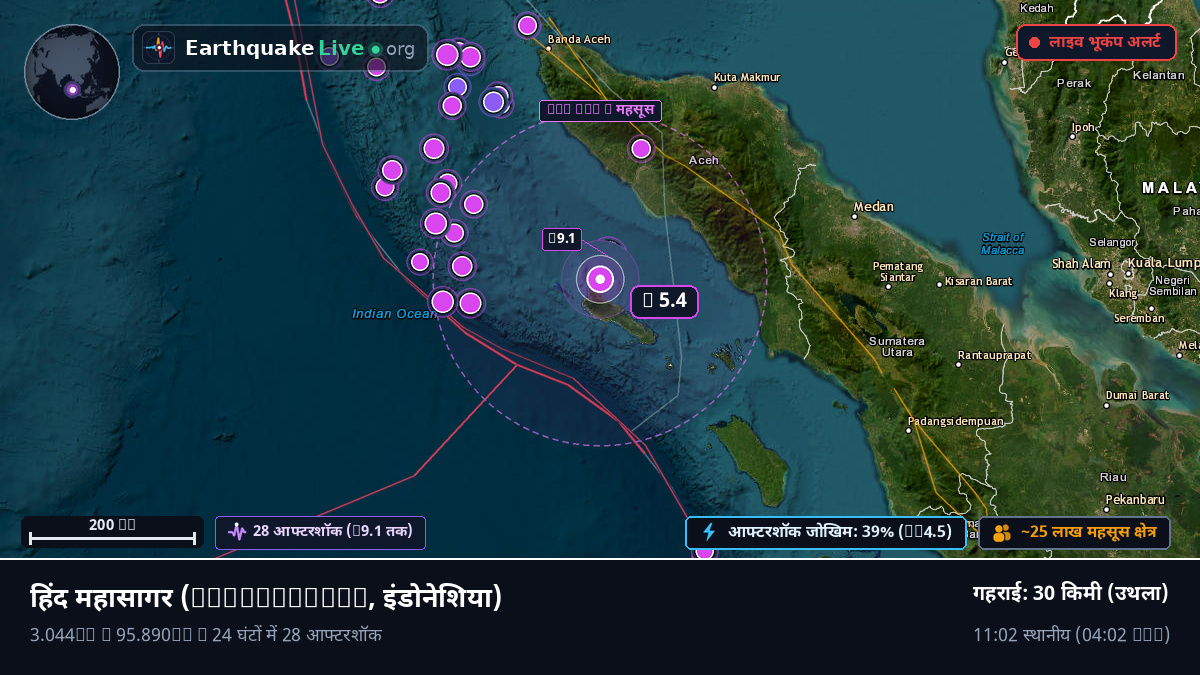This screenshot has width=1200, height=675.
Task: Click the Dumai Barat city label
Action: tap(1137, 395)
